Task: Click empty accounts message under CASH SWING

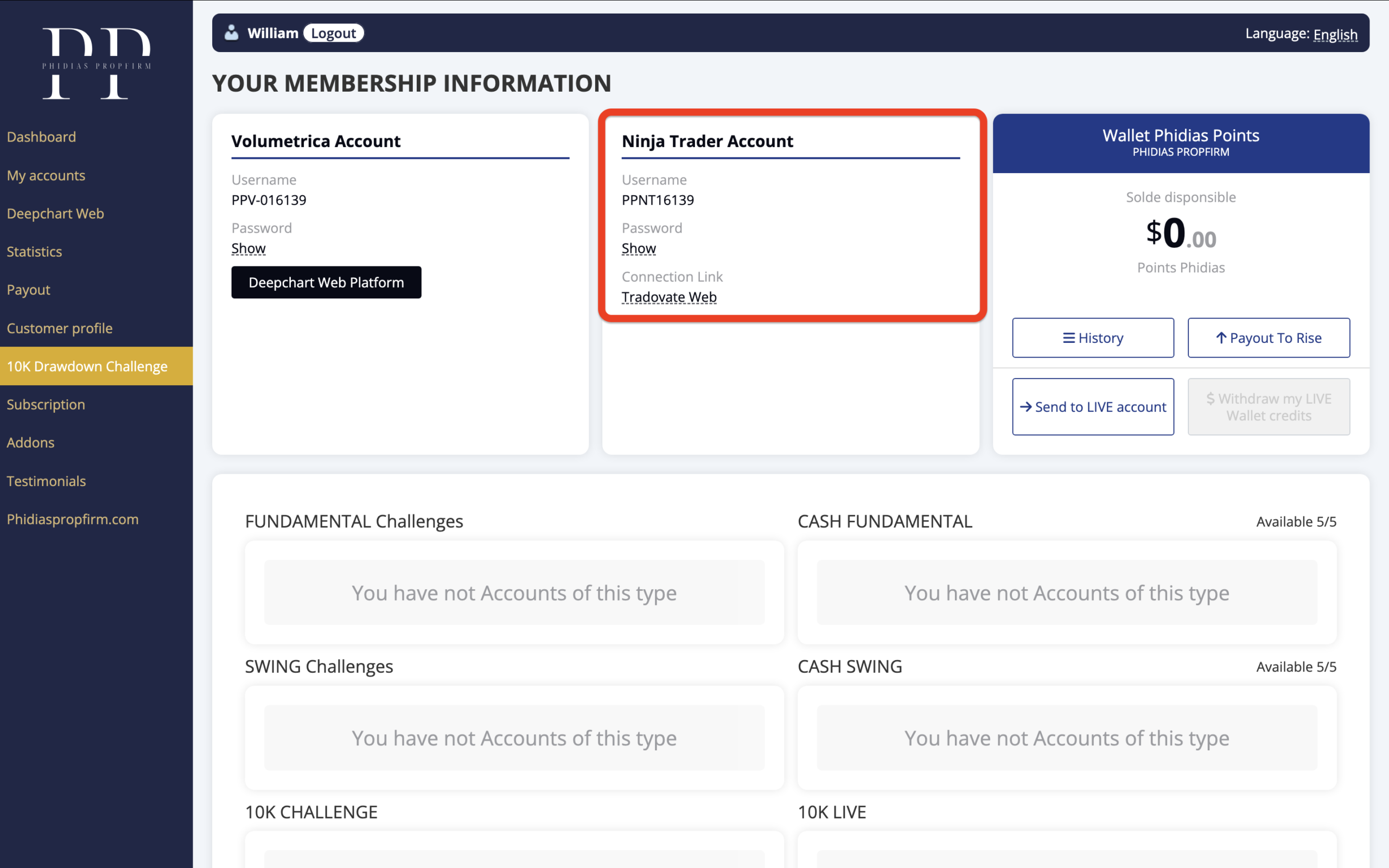Action: (x=1067, y=738)
